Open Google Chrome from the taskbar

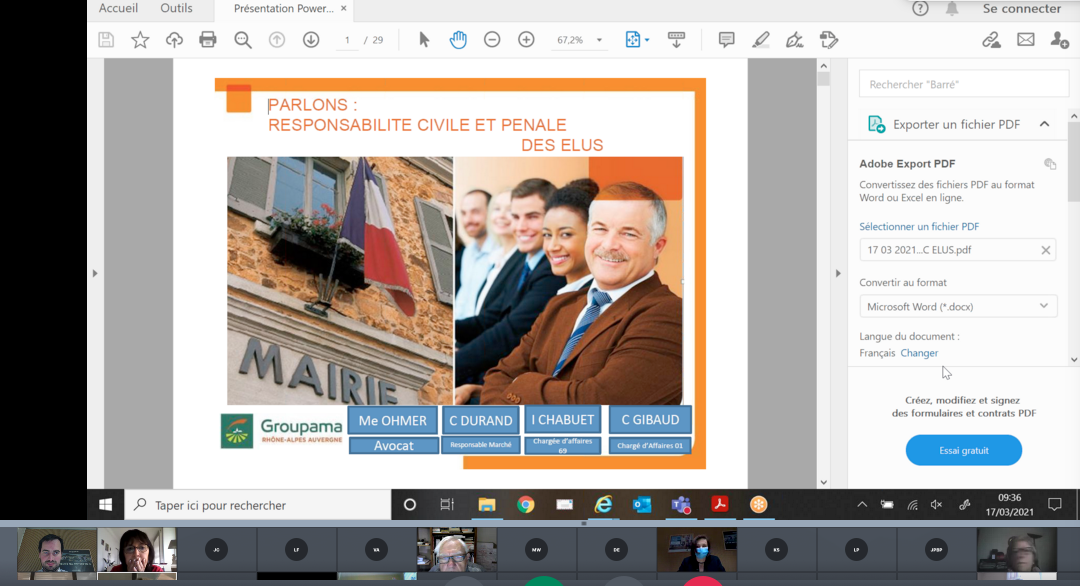click(526, 505)
